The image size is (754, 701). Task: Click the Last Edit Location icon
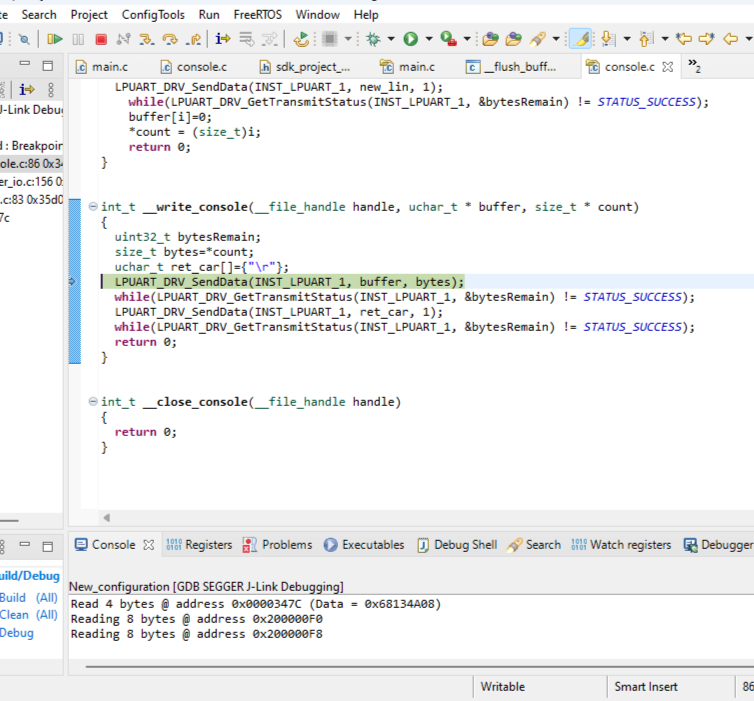(684, 38)
